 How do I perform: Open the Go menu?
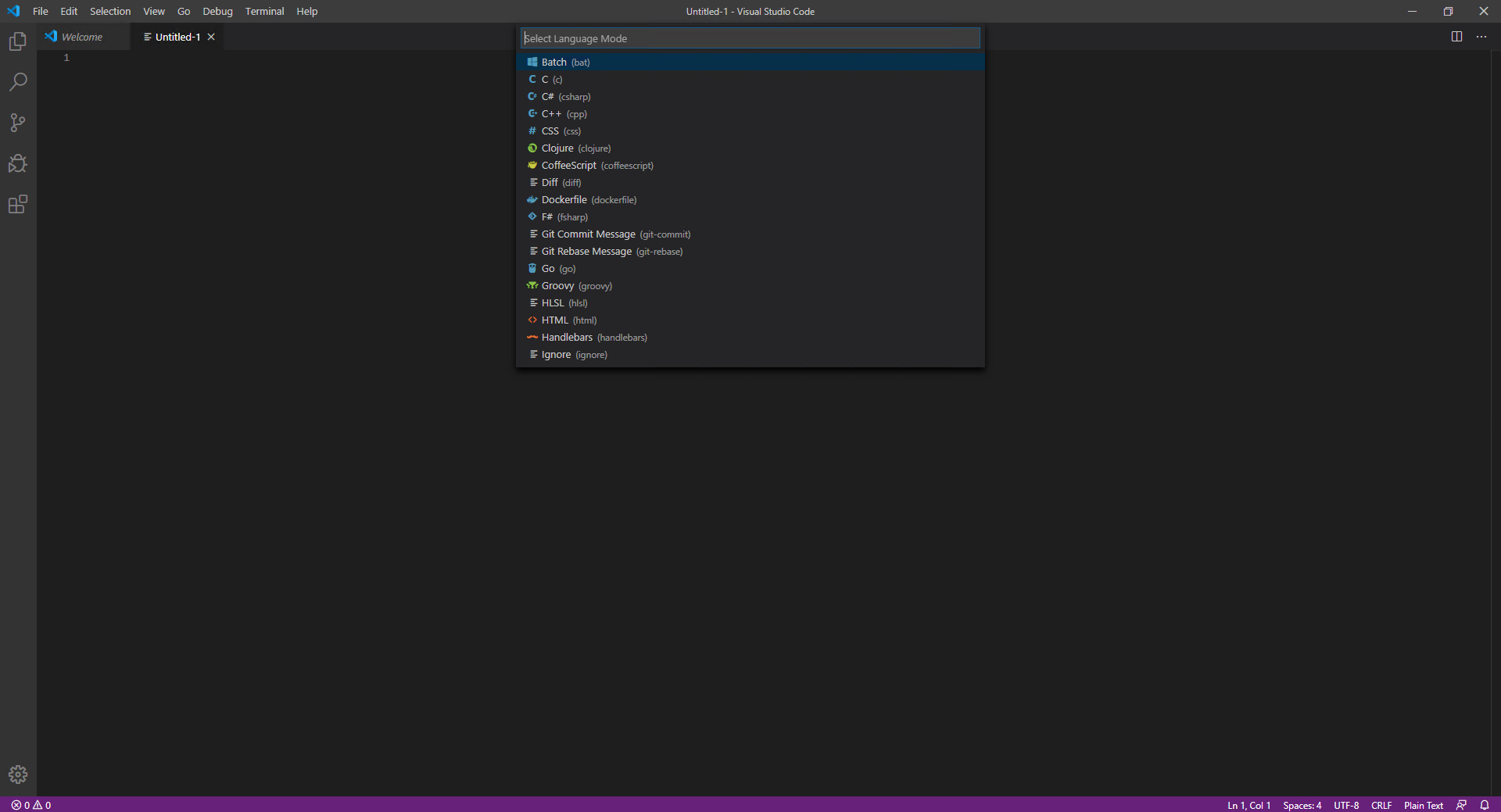(x=184, y=11)
